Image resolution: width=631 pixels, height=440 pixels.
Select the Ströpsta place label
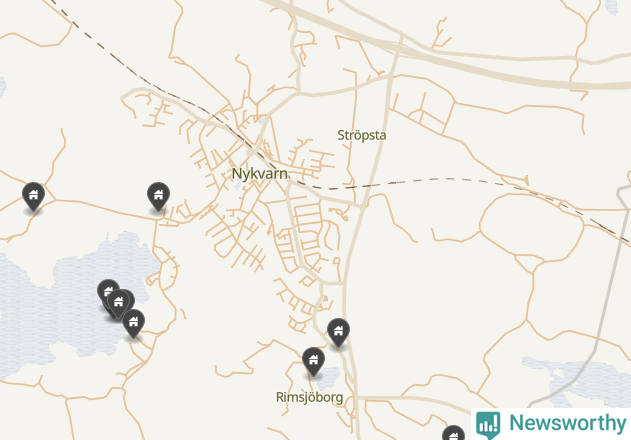tap(362, 135)
